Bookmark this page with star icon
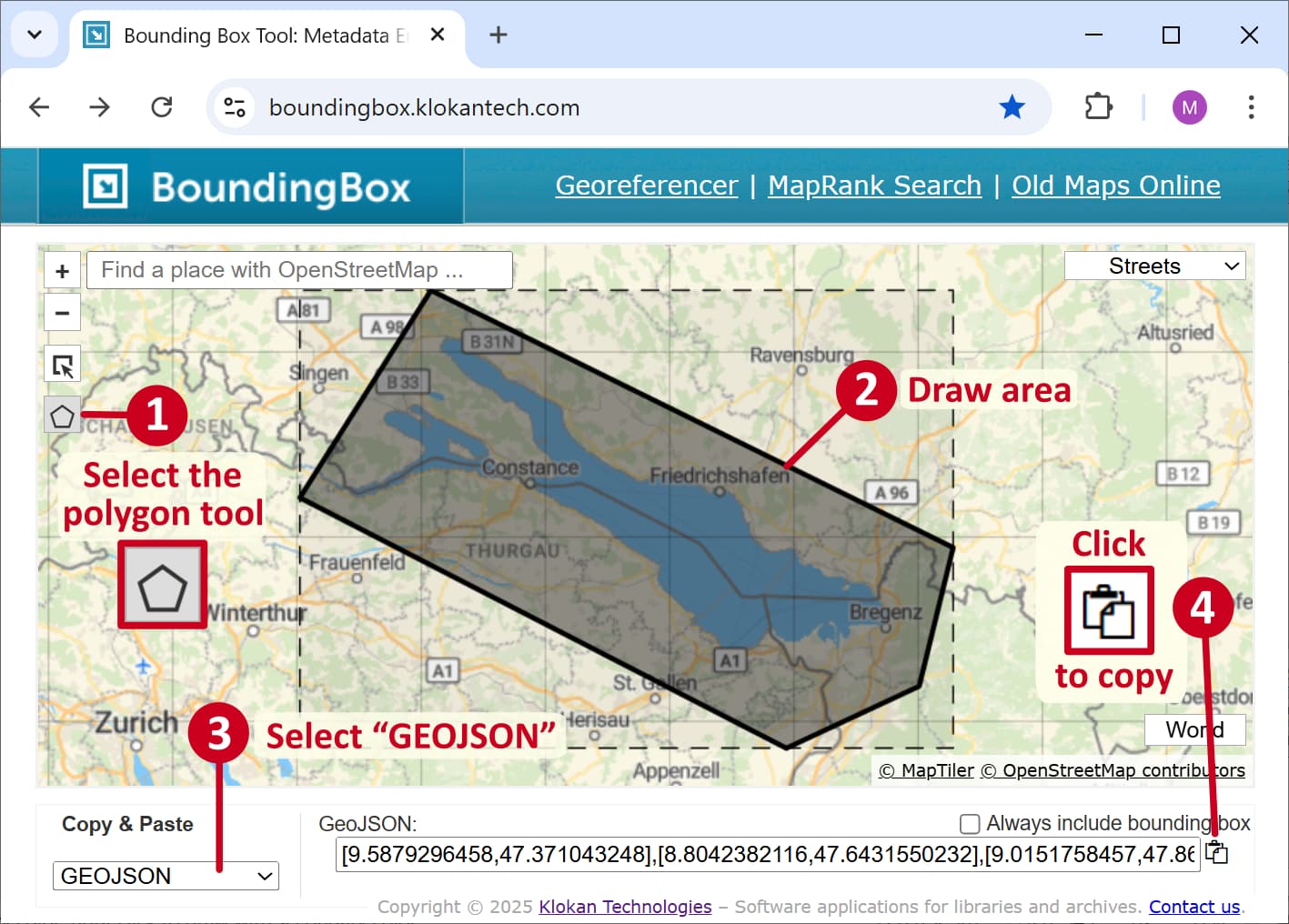Image resolution: width=1289 pixels, height=924 pixels. [1012, 107]
